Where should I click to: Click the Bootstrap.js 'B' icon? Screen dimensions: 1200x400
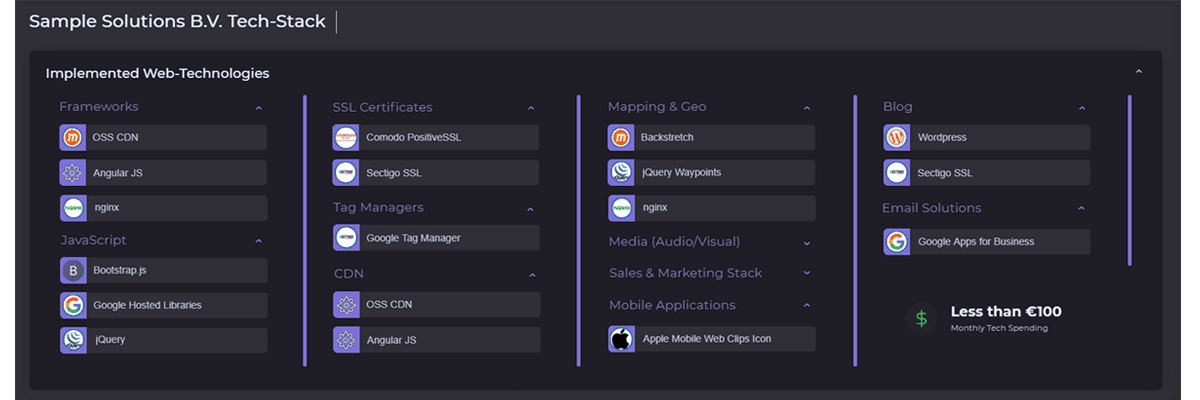[x=72, y=270]
